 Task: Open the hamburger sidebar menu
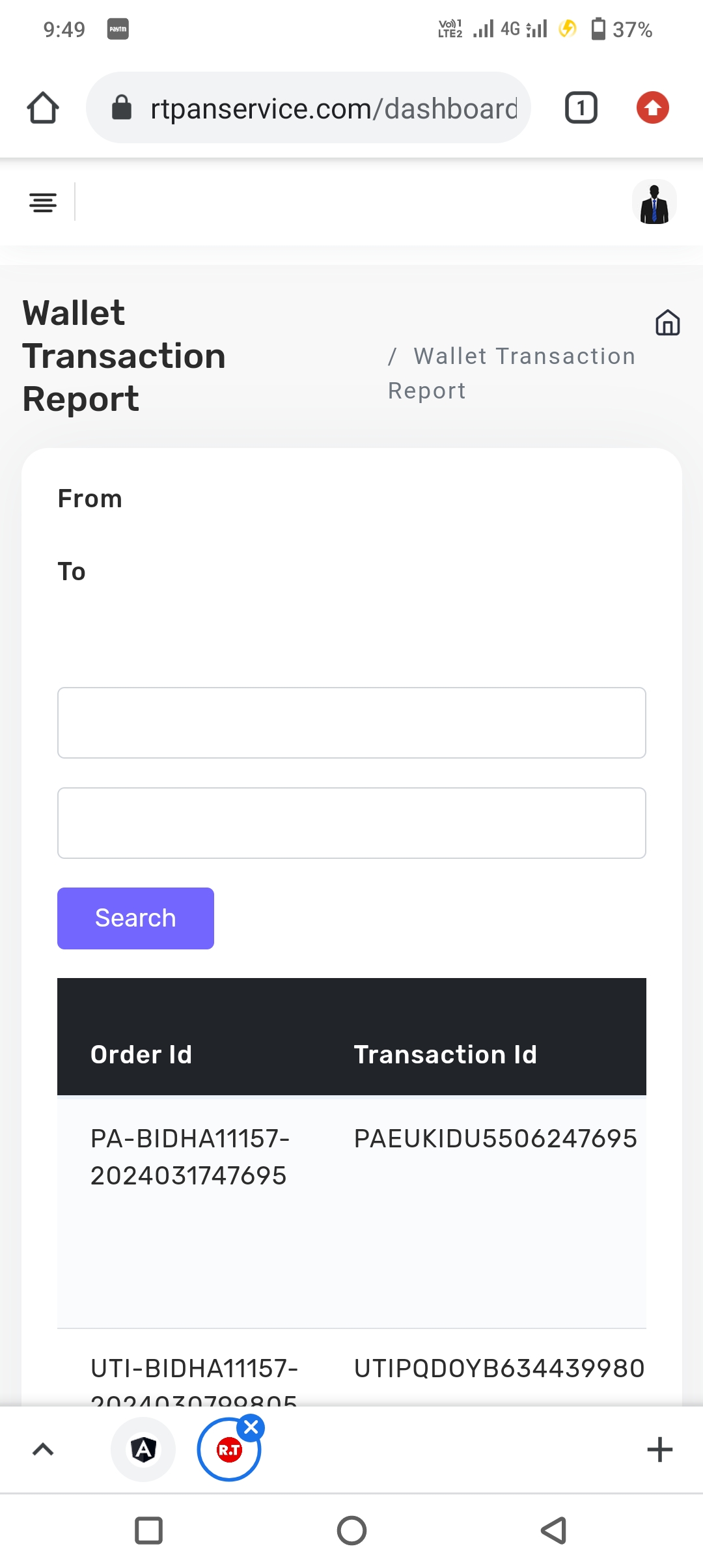43,203
